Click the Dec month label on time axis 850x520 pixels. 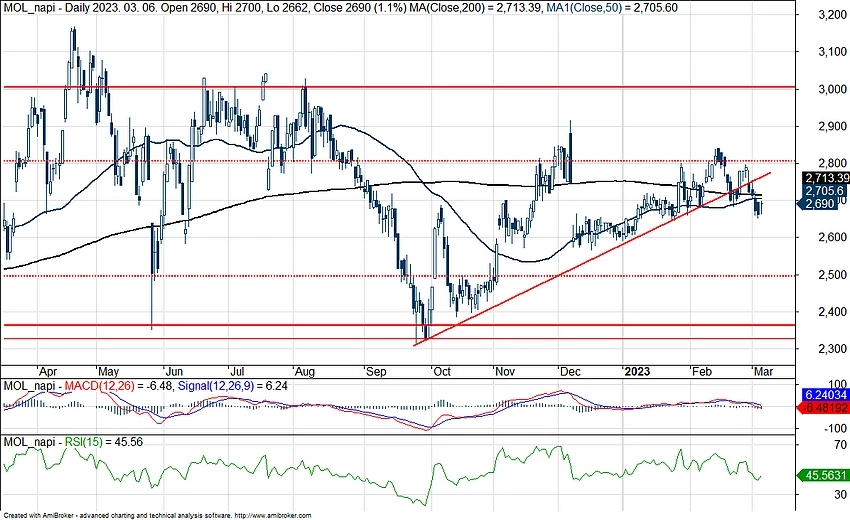click(x=570, y=372)
